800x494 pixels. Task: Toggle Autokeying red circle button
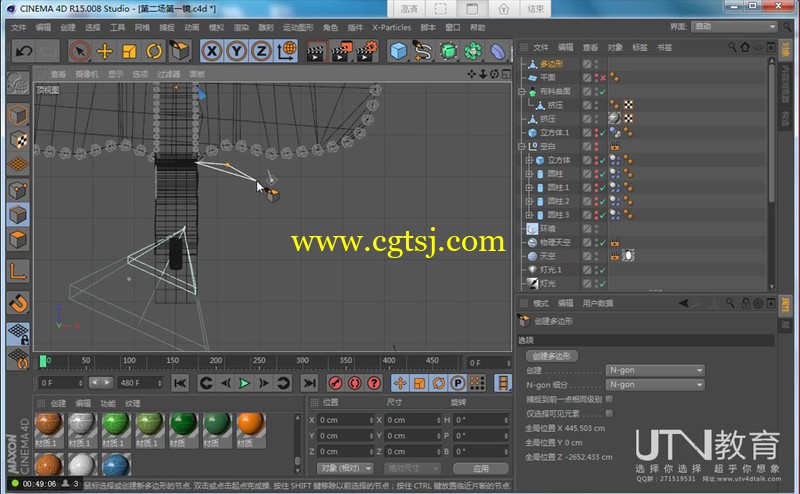355,383
